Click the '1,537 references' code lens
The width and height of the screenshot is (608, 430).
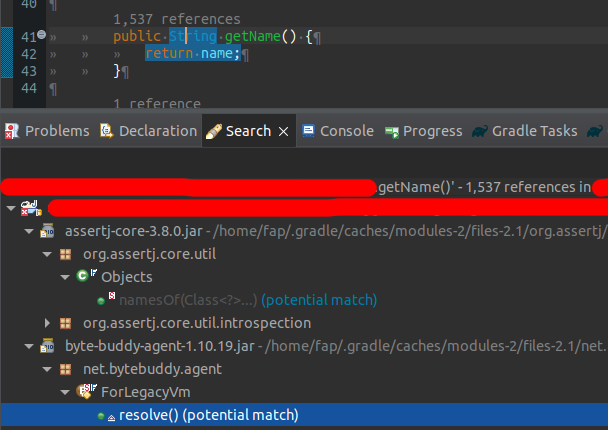tap(177, 19)
